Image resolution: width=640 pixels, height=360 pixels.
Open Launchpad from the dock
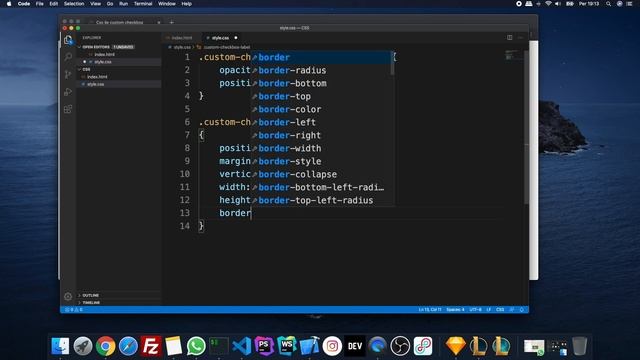[x=83, y=346]
